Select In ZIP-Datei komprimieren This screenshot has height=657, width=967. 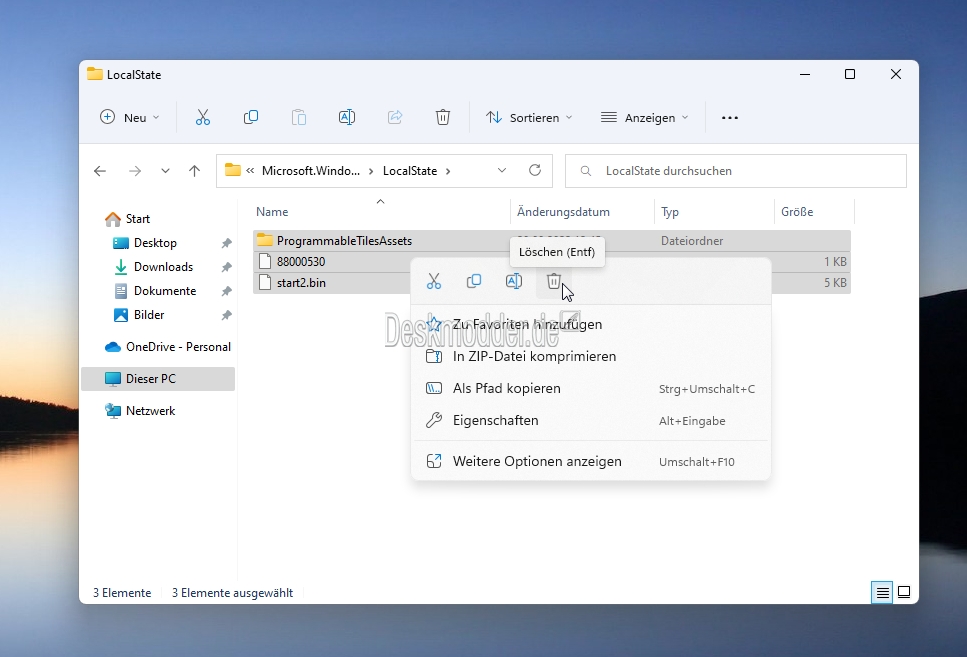tap(591, 357)
